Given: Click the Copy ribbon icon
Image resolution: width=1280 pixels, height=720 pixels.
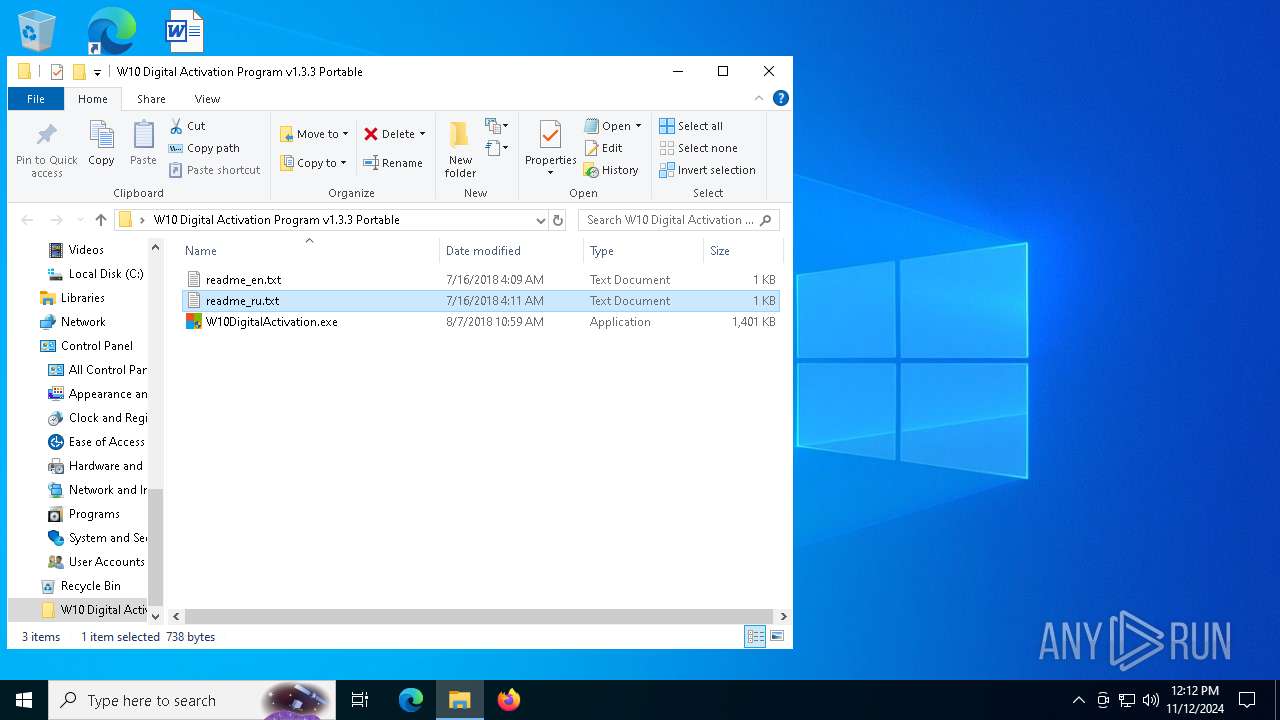Looking at the screenshot, I should pos(101,143).
